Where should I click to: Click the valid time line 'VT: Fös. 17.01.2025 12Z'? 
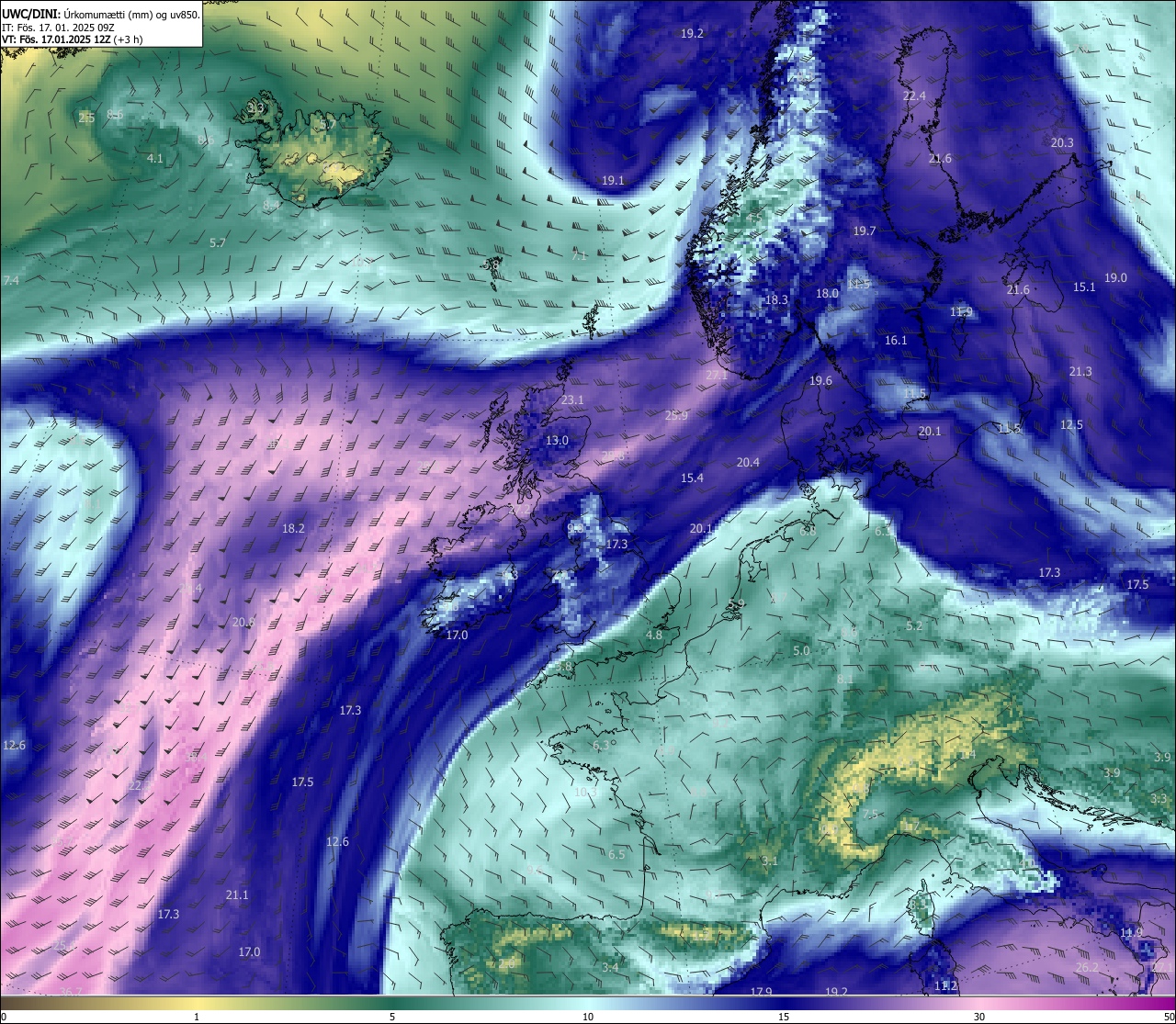click(x=56, y=39)
